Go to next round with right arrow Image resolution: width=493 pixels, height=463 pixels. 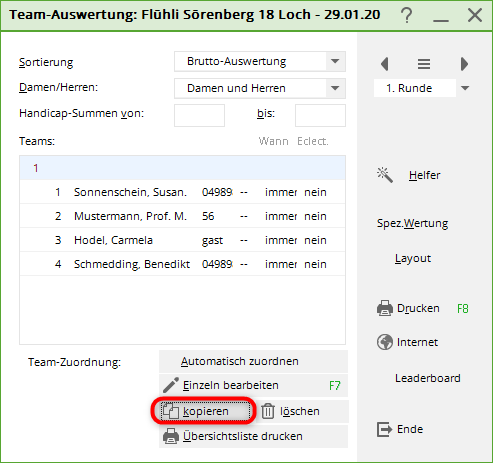coord(464,64)
